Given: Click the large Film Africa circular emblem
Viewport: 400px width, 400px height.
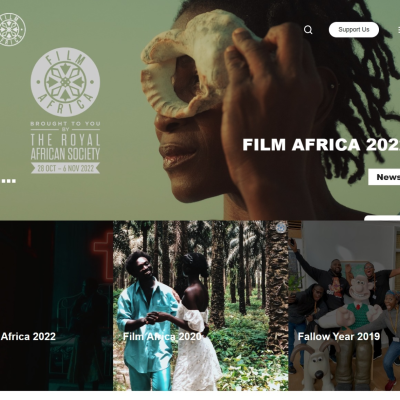Looking at the screenshot, I should click(65, 82).
